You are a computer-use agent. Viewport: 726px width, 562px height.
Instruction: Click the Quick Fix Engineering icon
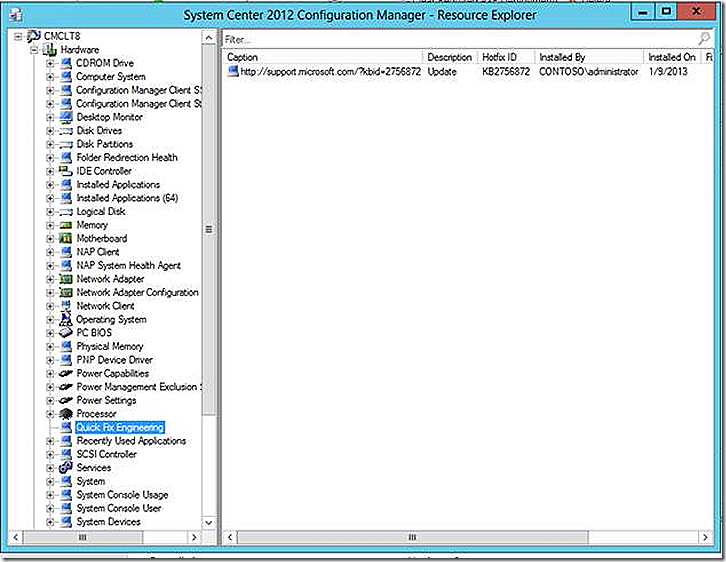66,427
